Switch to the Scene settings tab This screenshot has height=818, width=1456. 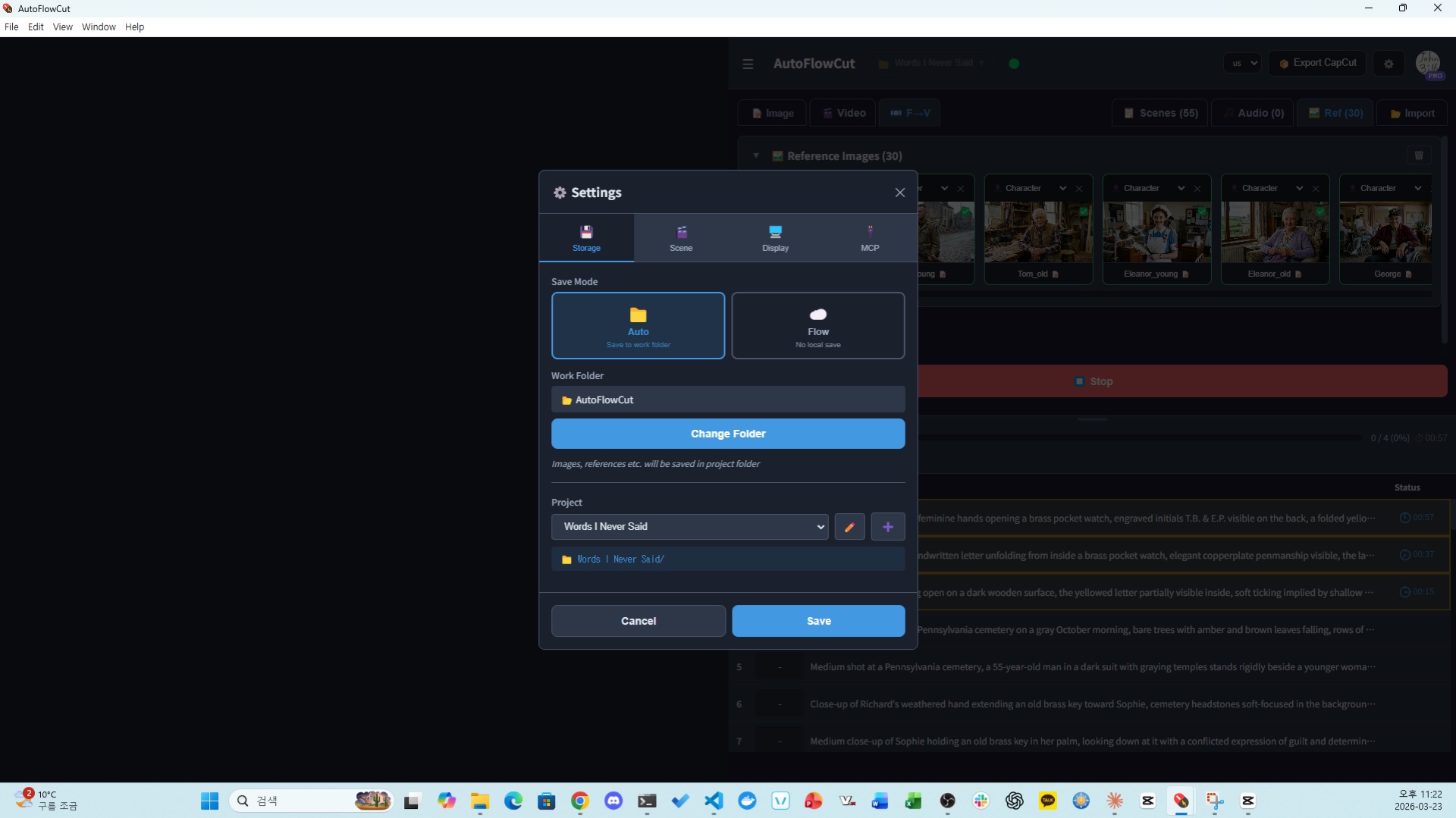point(681,238)
